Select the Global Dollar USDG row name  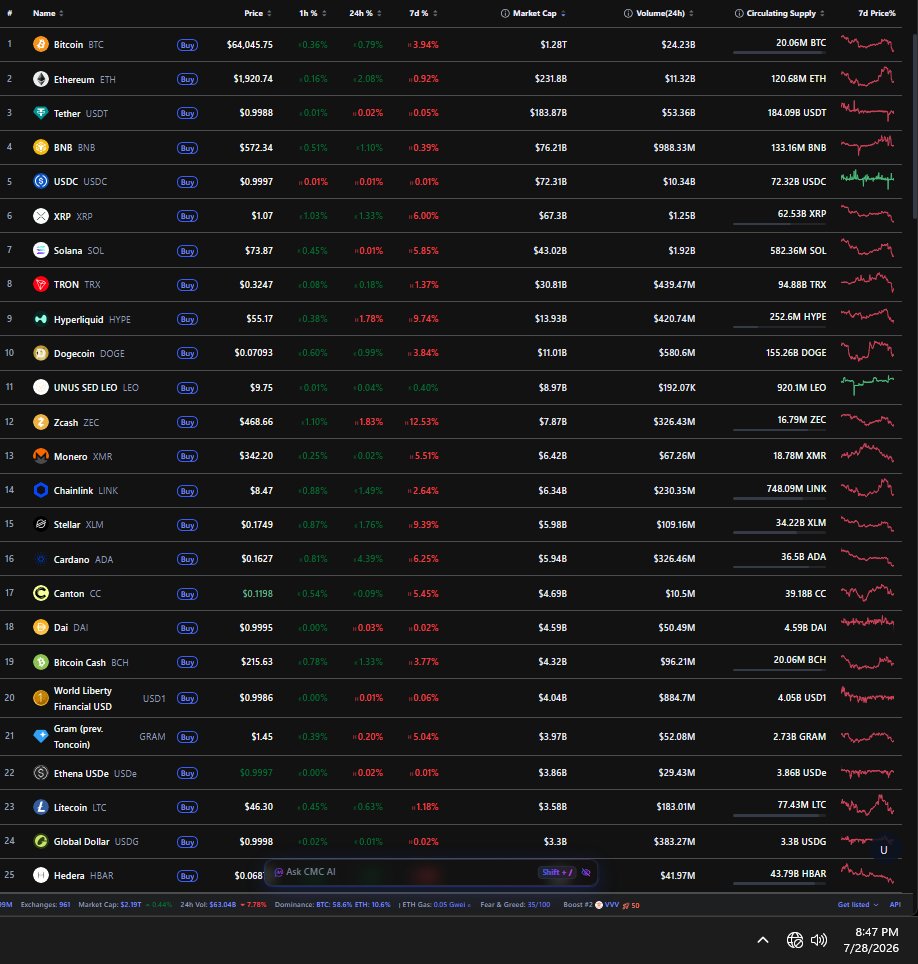(96, 842)
